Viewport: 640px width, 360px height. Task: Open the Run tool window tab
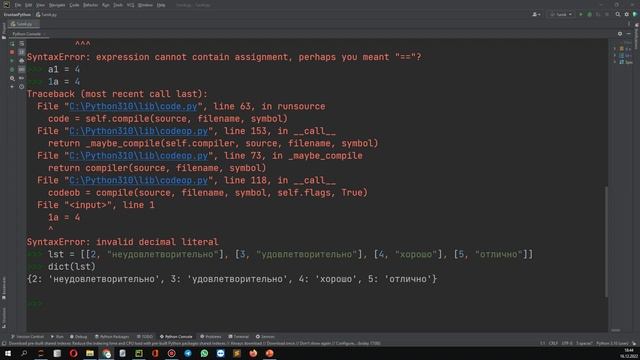coord(57,337)
